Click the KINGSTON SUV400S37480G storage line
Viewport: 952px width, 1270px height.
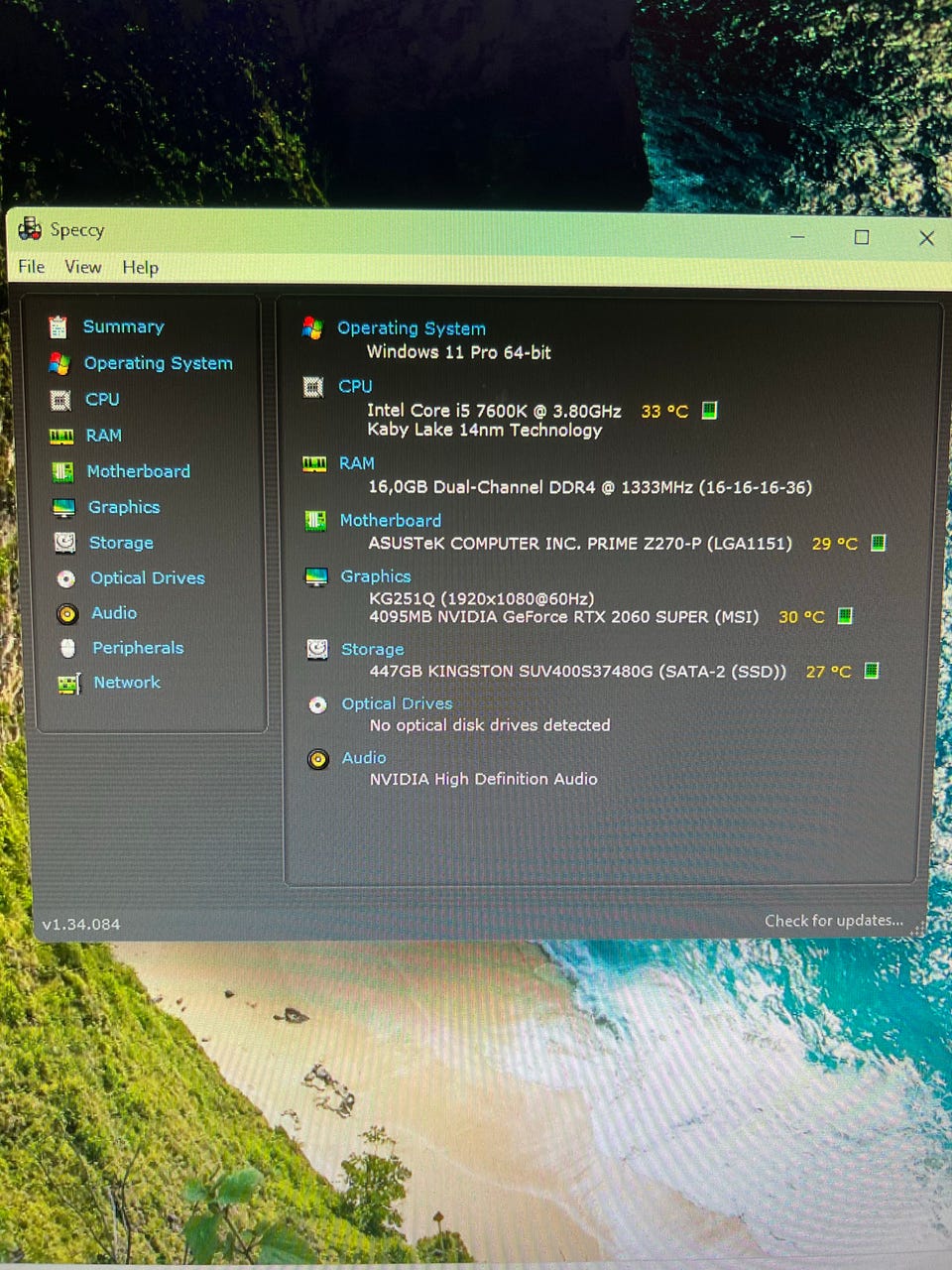(578, 672)
